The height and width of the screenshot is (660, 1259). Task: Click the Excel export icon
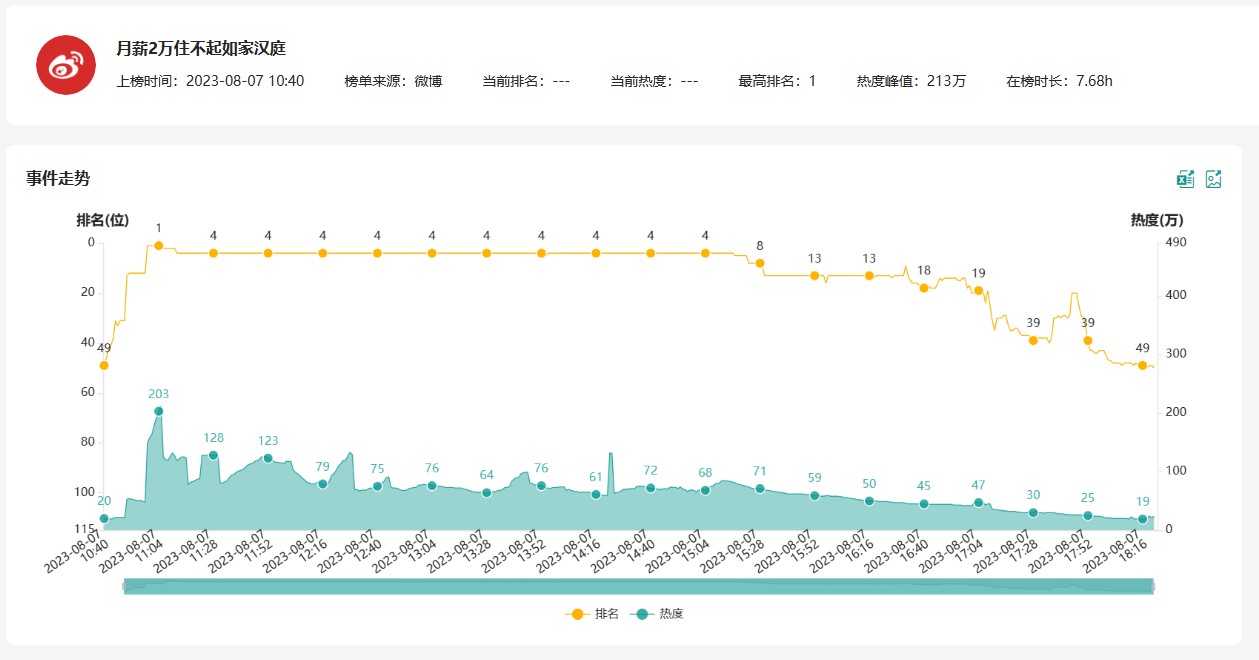coord(1185,179)
